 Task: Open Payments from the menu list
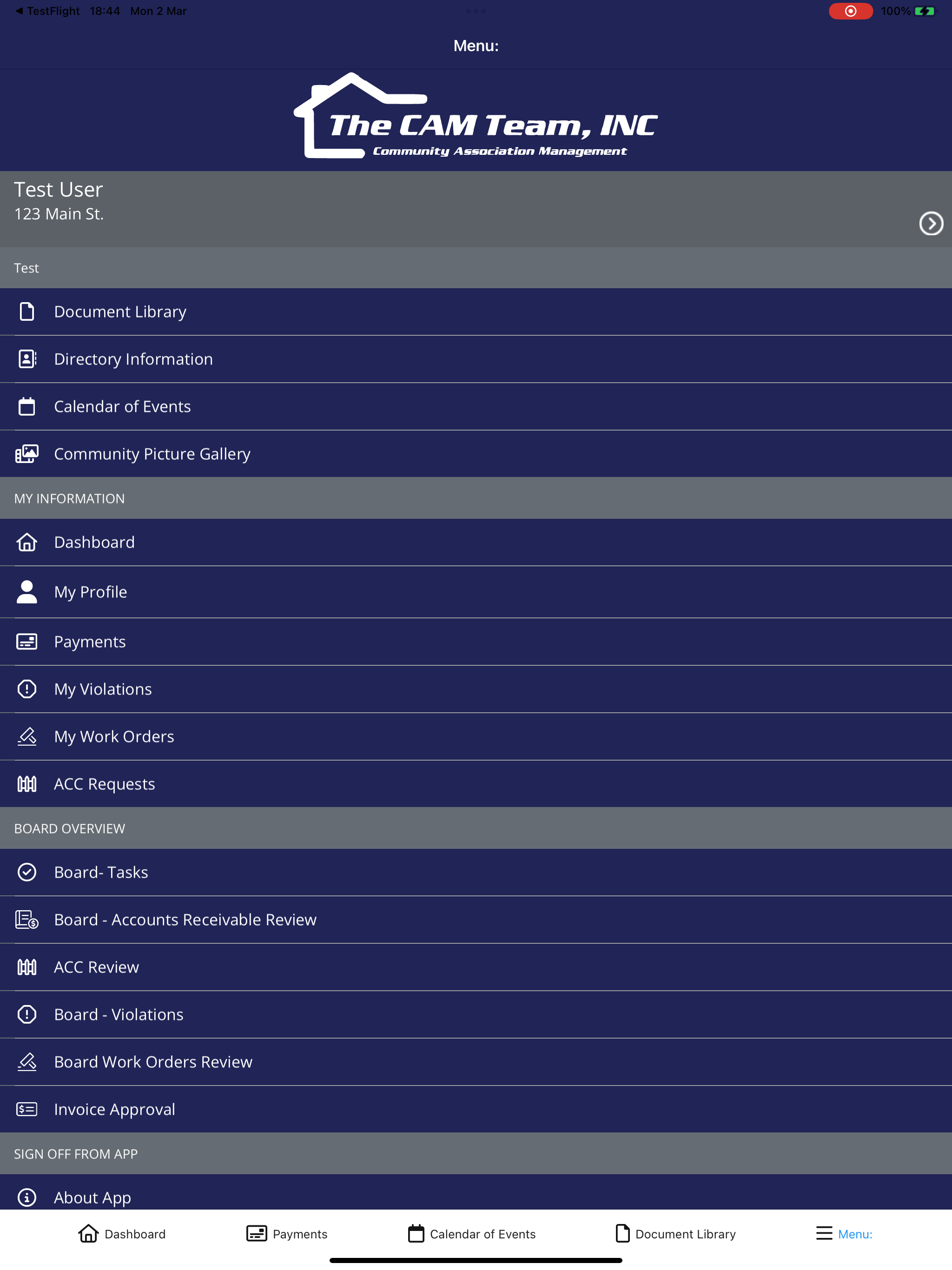click(476, 642)
